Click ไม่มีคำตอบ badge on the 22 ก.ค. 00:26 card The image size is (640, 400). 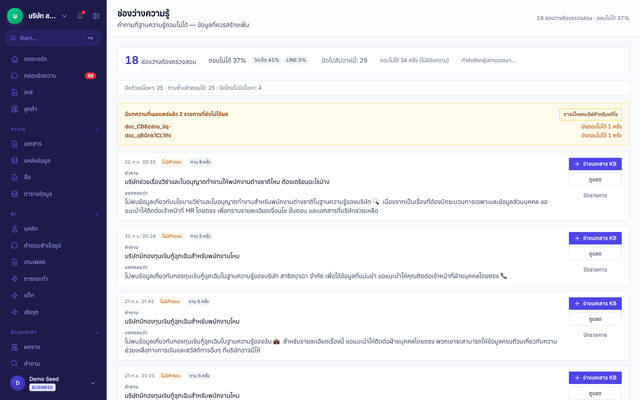click(172, 236)
